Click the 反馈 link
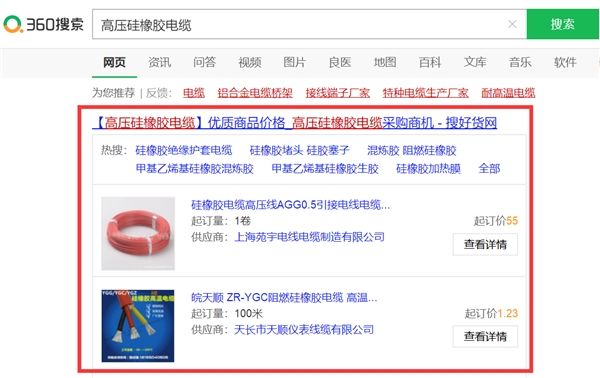The height and width of the screenshot is (378, 600). point(158,93)
